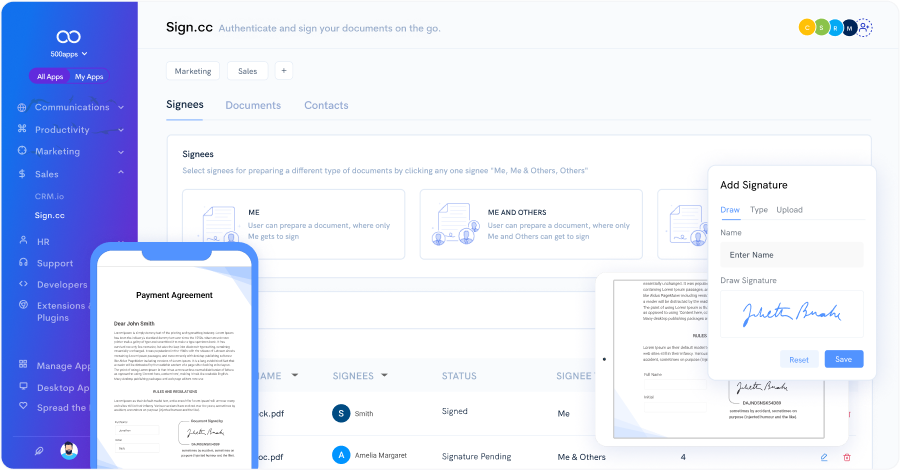Click the green S user avatar
Viewport: 900px width, 470px height.
821,28
